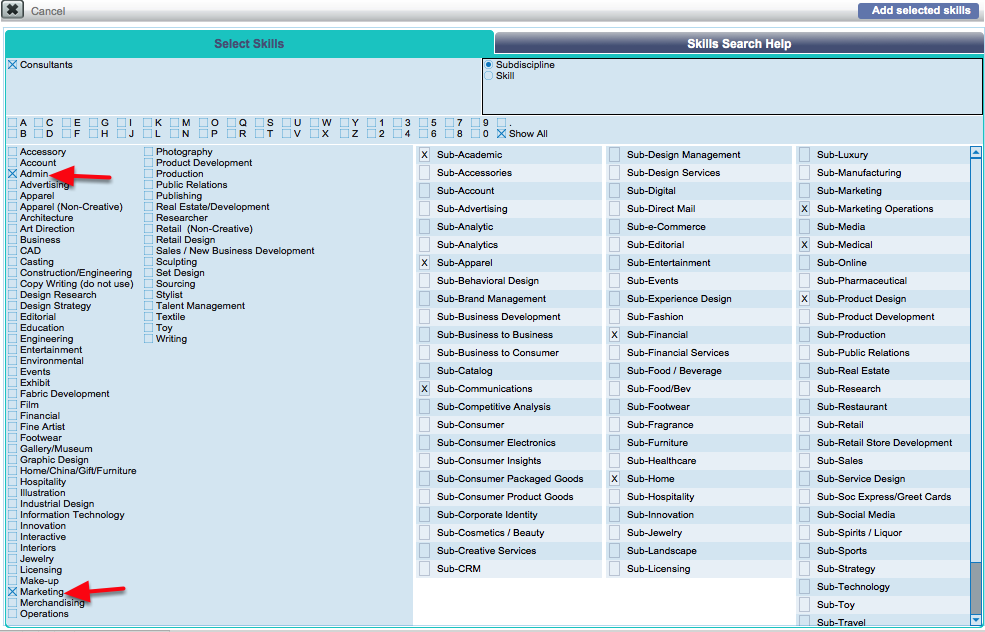Check the Information Technology checkbox

(x=12, y=515)
